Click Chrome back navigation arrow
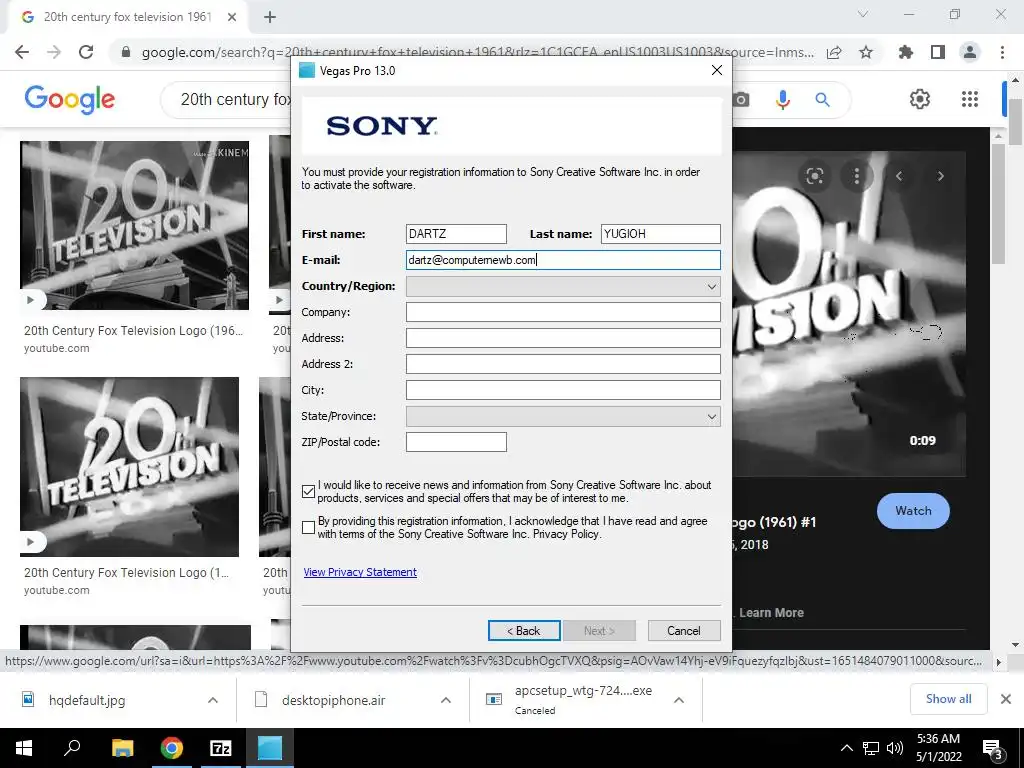The height and width of the screenshot is (768, 1024). click(x=22, y=52)
